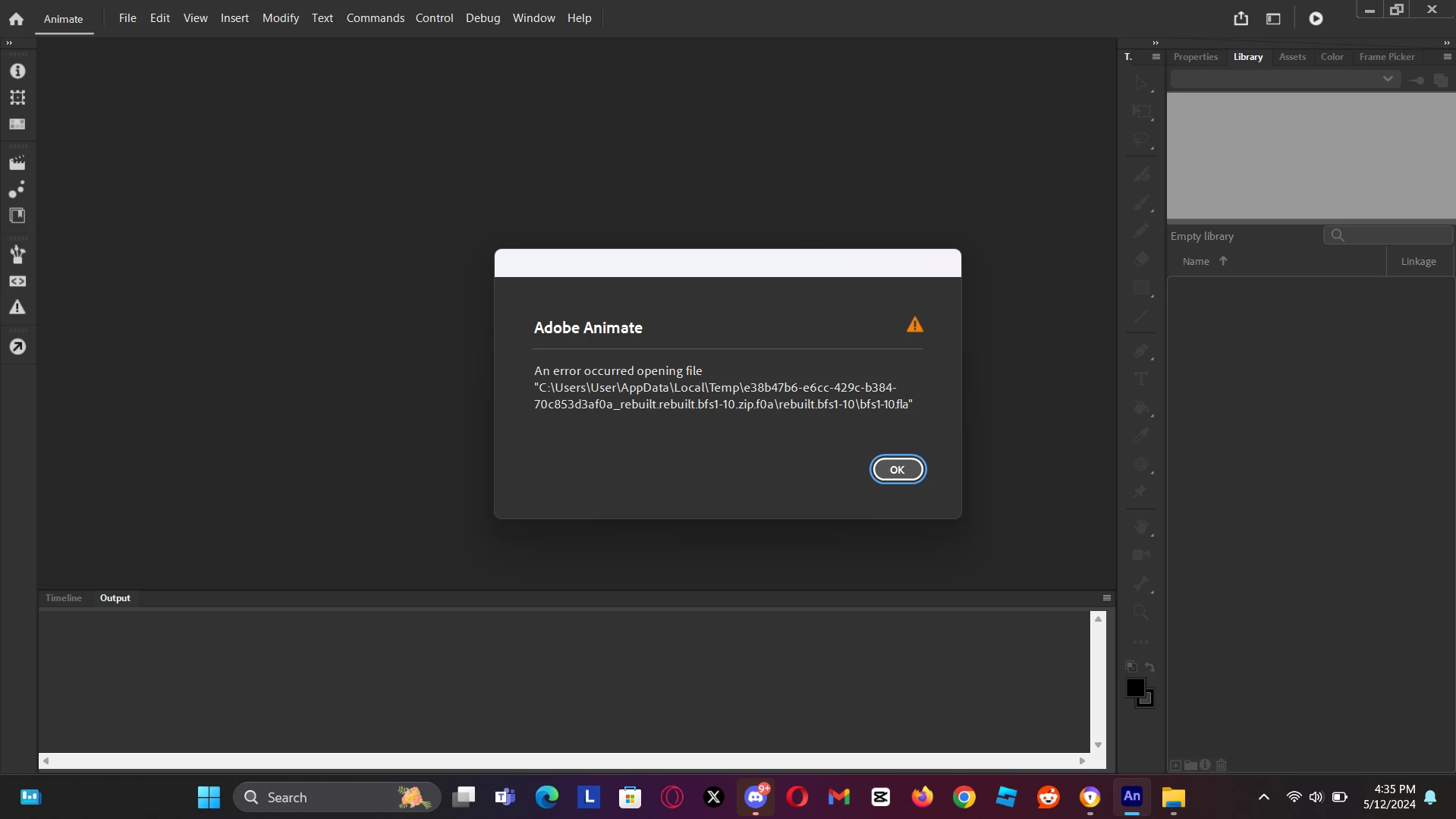1456x819 pixels.
Task: Click the Test Movie play button
Action: [1316, 18]
